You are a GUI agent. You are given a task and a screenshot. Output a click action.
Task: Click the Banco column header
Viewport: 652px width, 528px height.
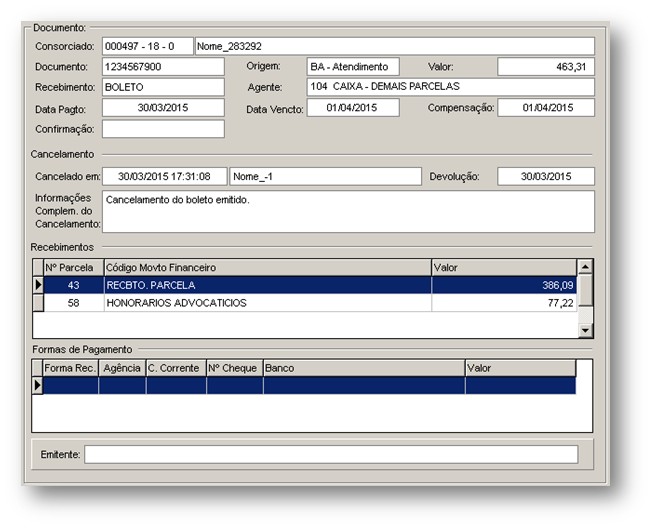364,368
